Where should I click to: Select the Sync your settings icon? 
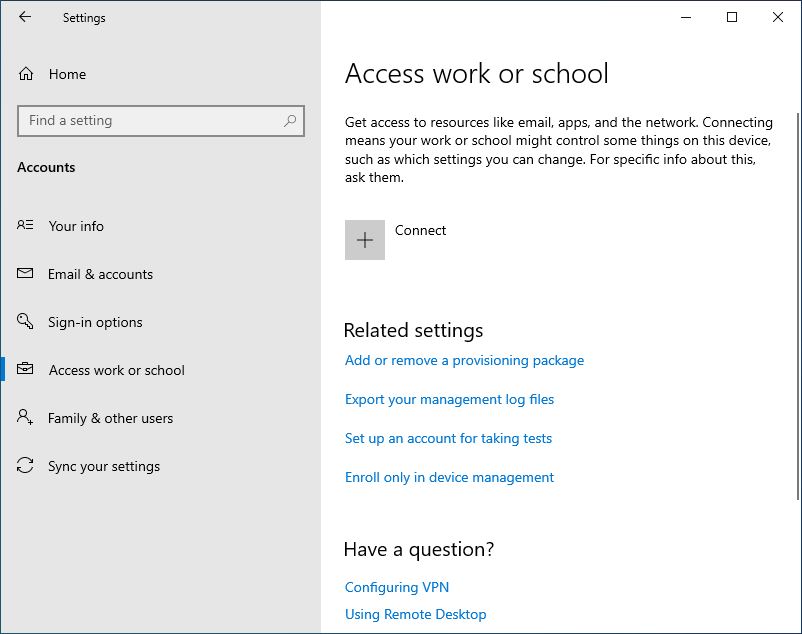coord(25,466)
